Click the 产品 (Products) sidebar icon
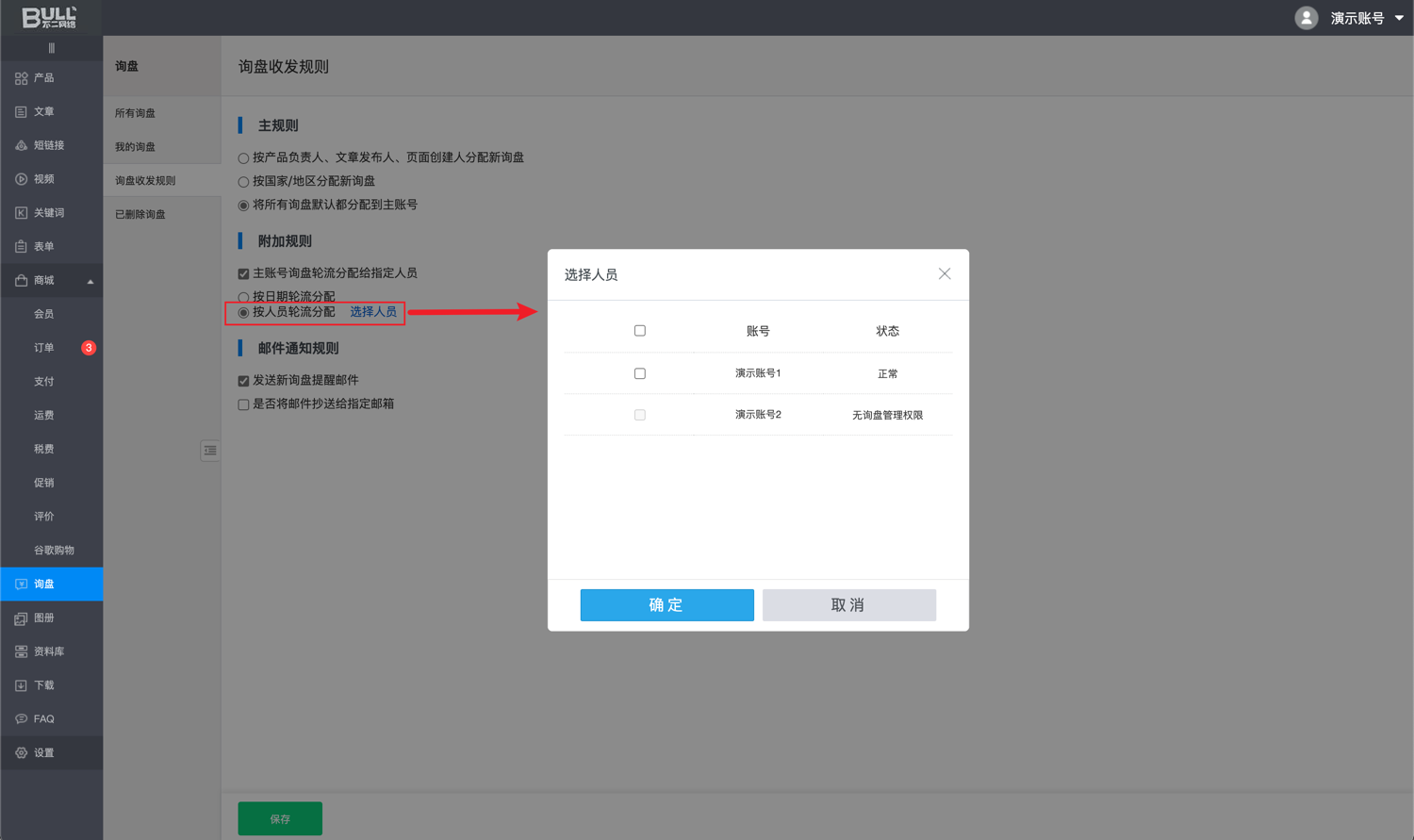Screen dimensions: 1414x840 pos(21,78)
